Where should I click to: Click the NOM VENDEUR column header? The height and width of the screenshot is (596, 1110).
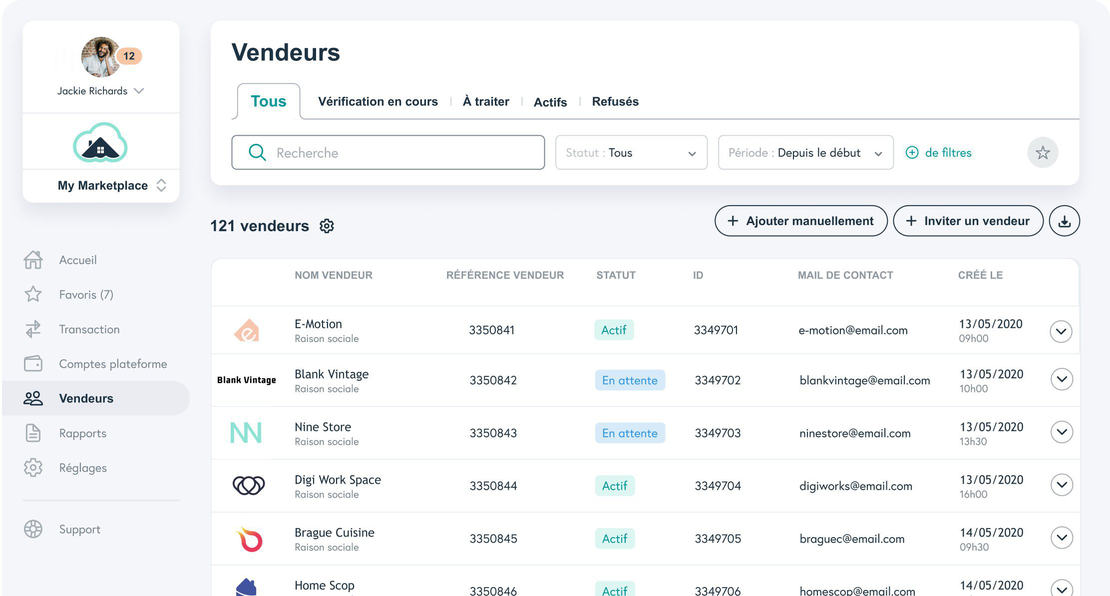pos(333,275)
